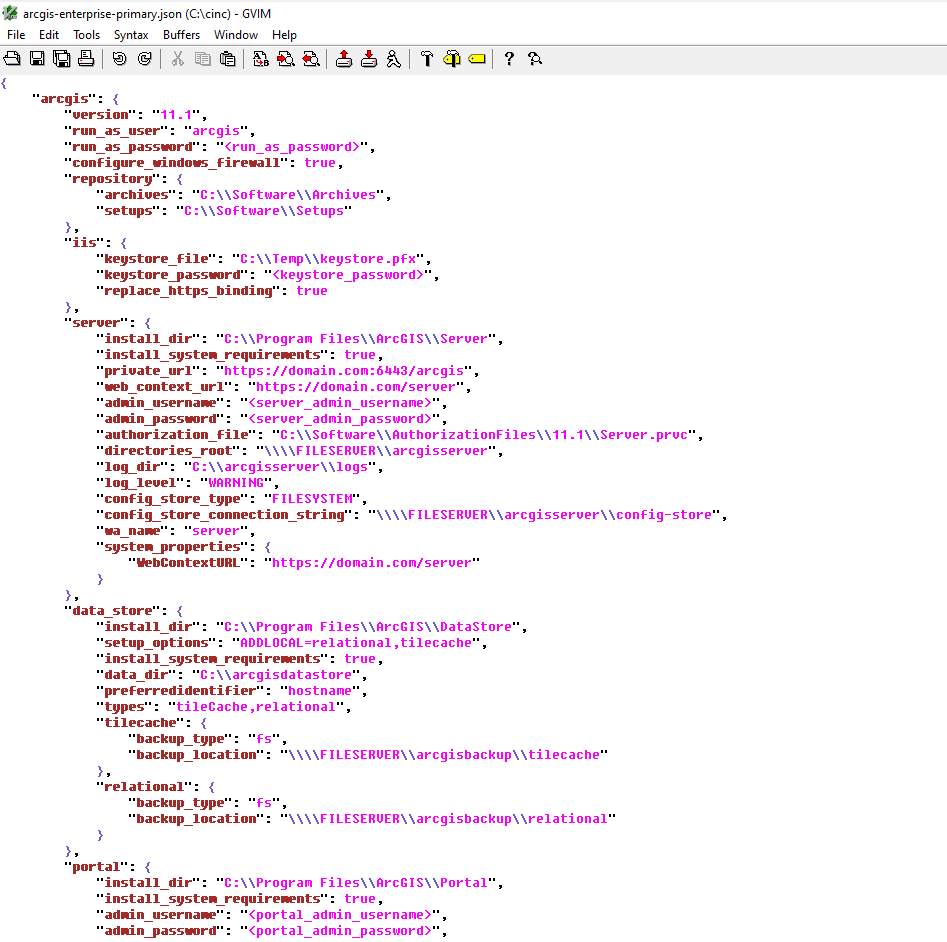Open the Find and Replace tool icon
This screenshot has height=942, width=947.
(x=261, y=59)
